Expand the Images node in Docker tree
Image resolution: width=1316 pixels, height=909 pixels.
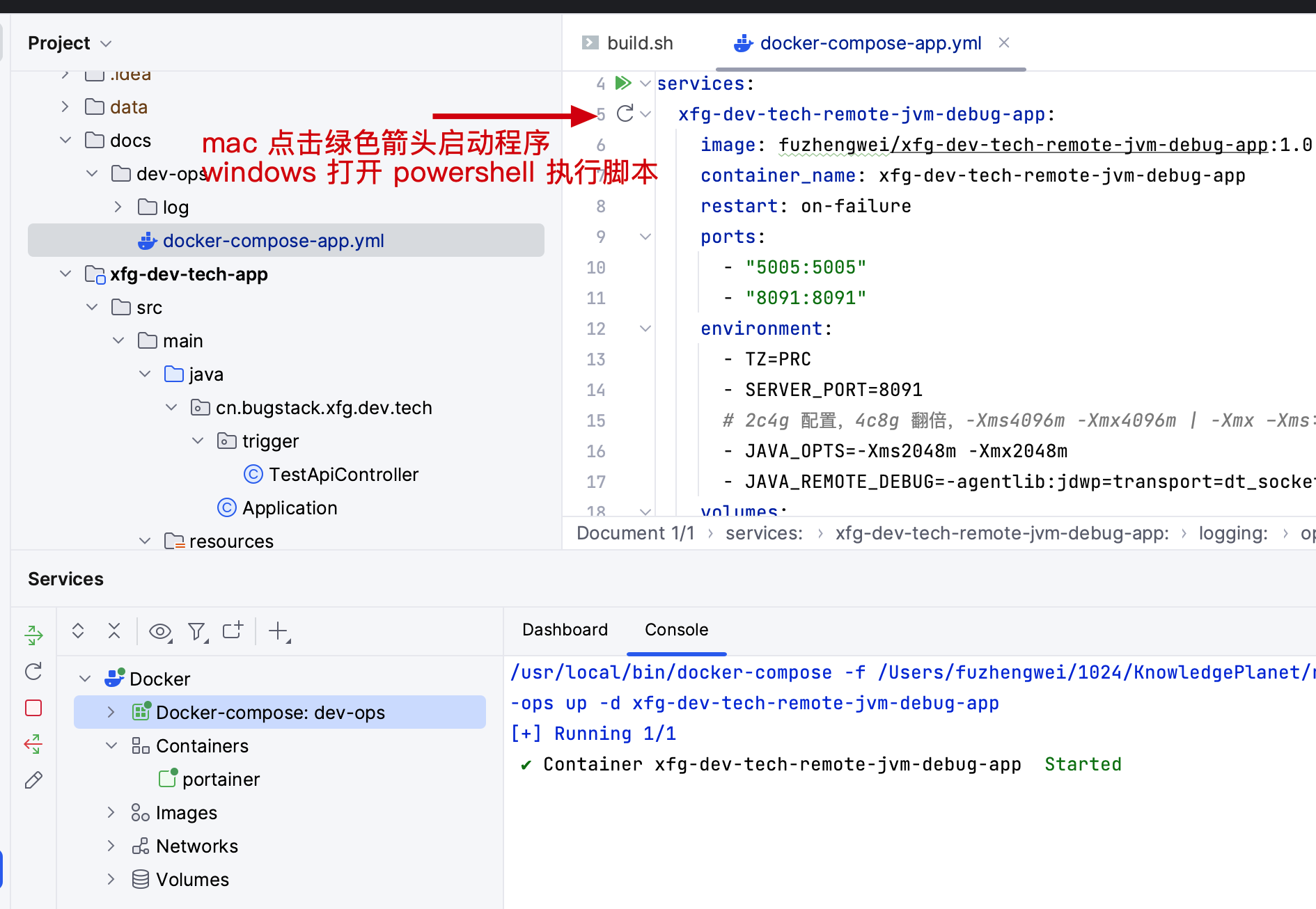pos(111,812)
